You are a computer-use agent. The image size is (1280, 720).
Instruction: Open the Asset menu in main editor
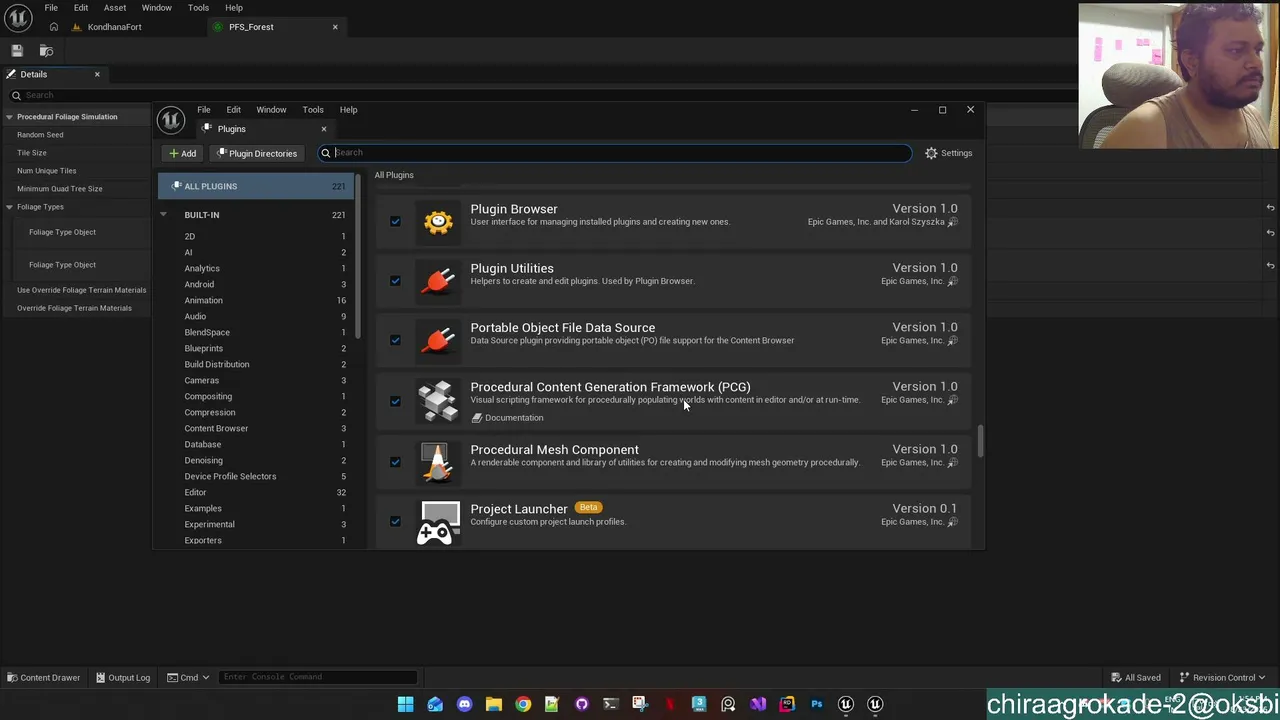115,8
